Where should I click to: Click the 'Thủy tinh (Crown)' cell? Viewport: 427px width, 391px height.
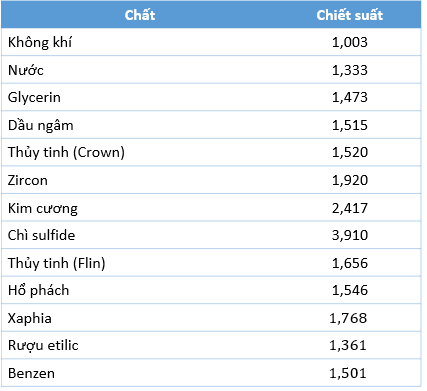coord(66,152)
